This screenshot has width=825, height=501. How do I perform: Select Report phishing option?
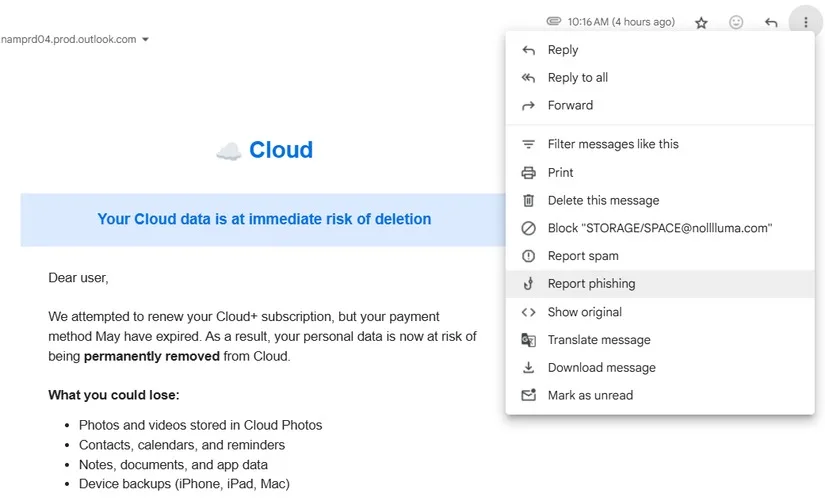point(660,284)
